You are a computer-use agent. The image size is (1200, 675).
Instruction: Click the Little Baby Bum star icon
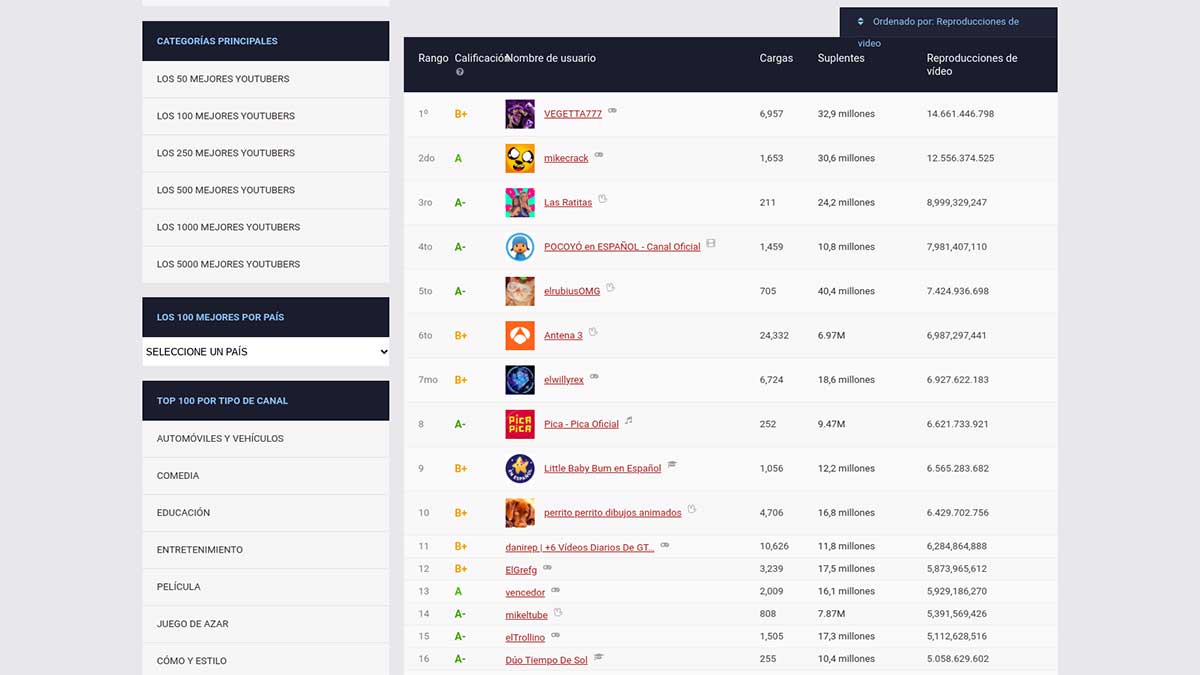pos(519,468)
